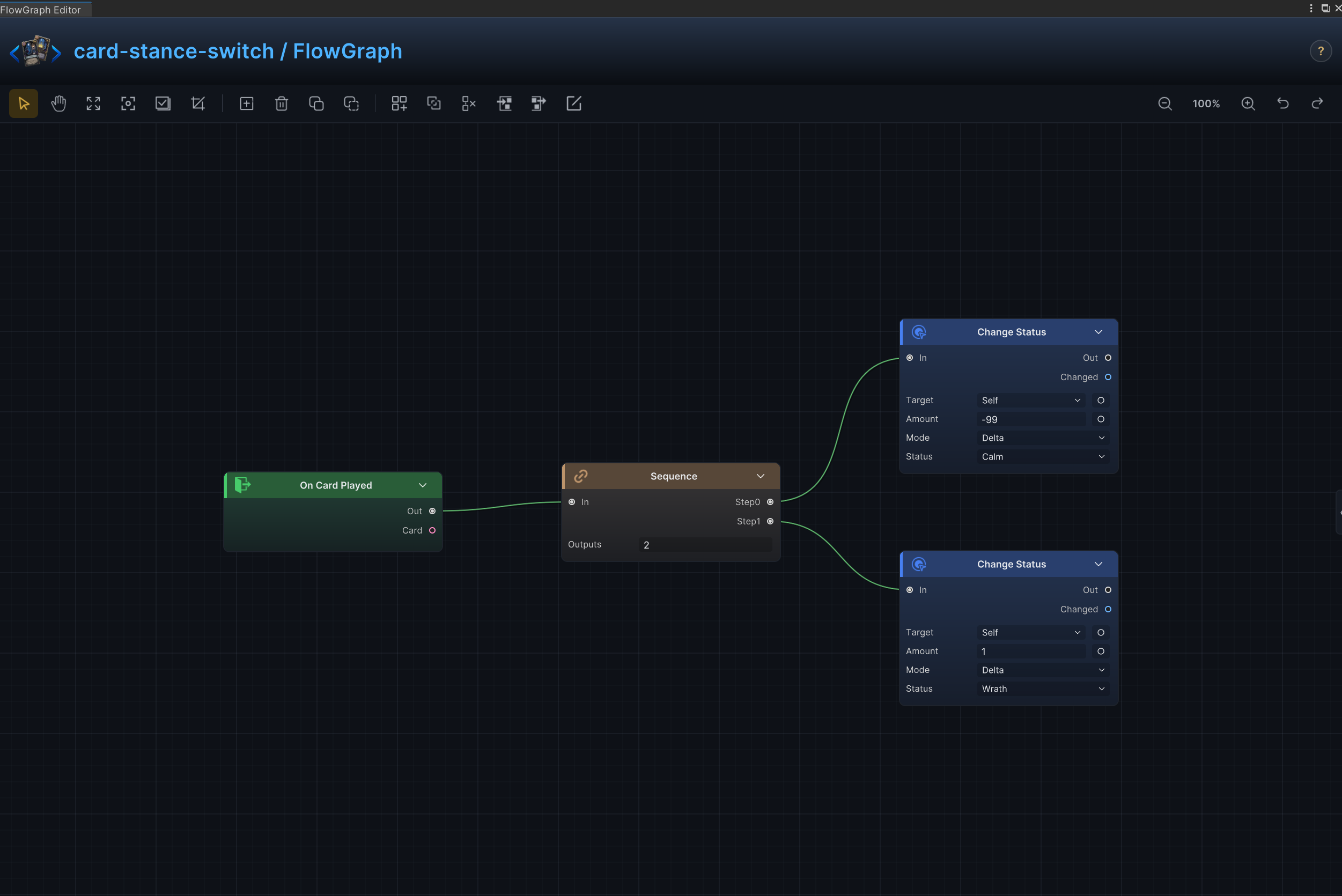Click Amount data port beside 1
Screen dimensions: 1342x896
click(1100, 651)
